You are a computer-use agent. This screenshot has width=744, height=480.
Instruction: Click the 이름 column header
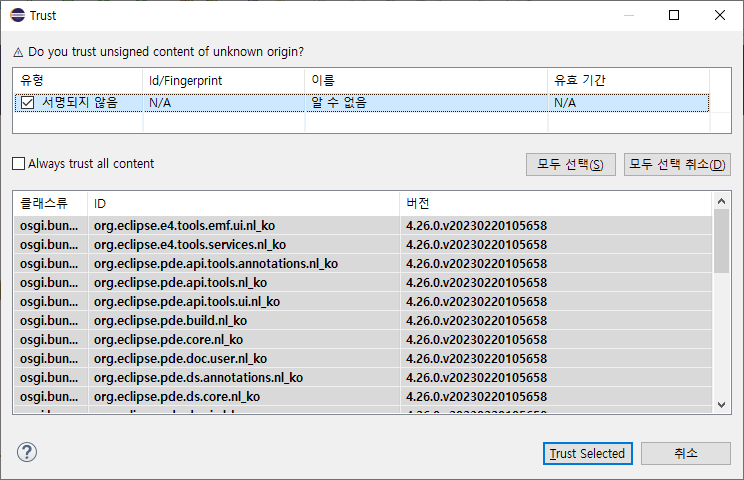click(426, 81)
